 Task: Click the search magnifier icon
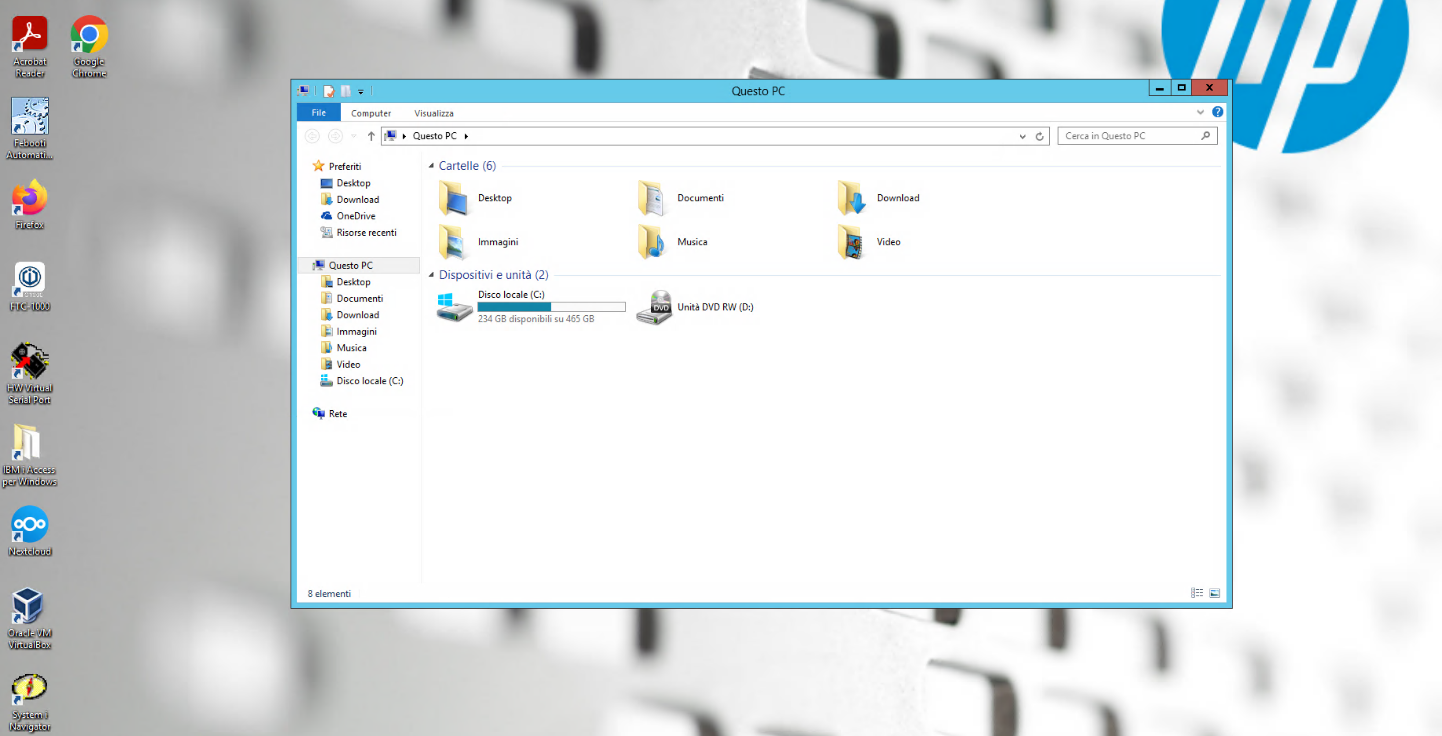point(1205,136)
